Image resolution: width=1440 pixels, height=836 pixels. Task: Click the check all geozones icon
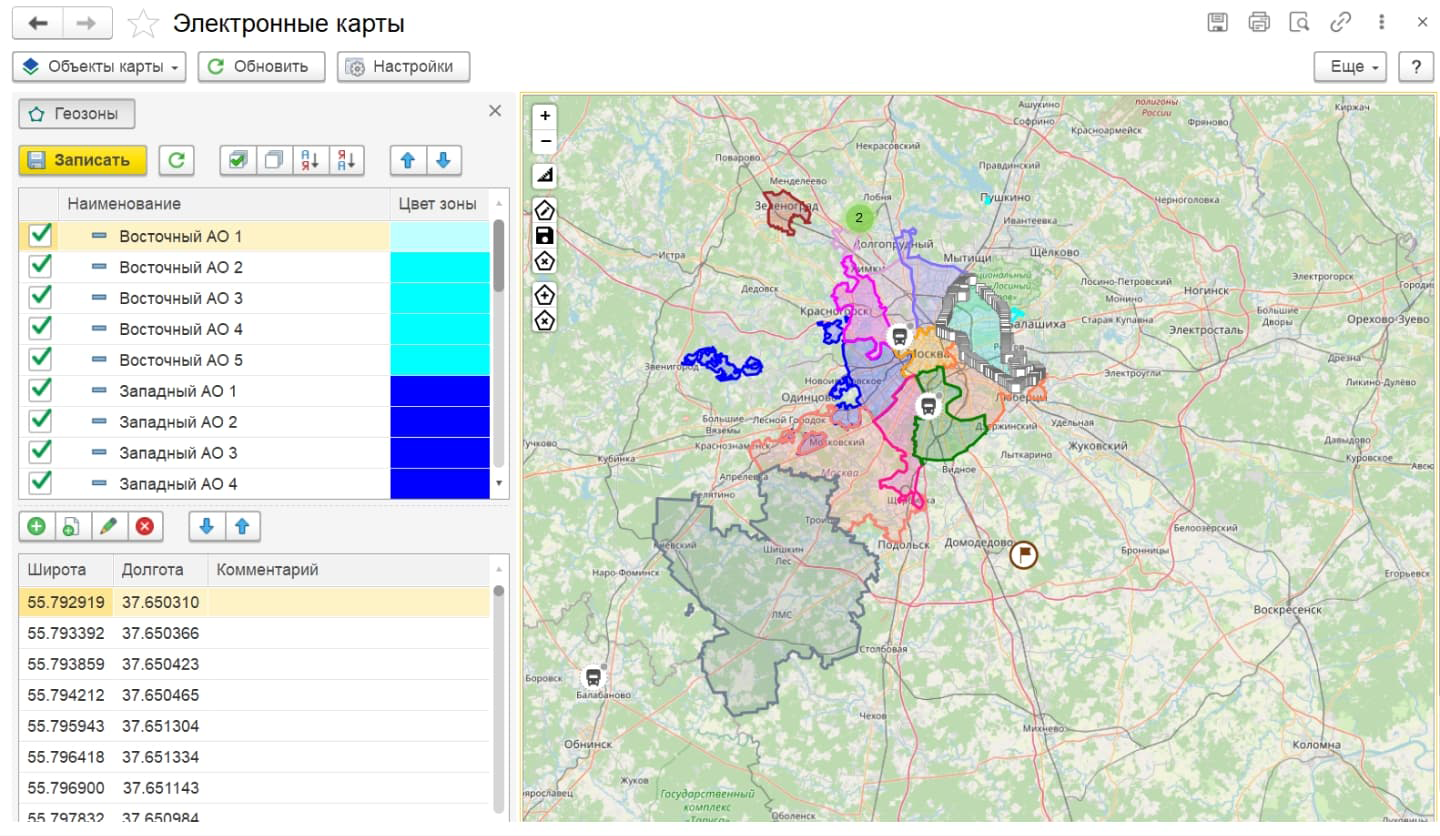click(238, 160)
